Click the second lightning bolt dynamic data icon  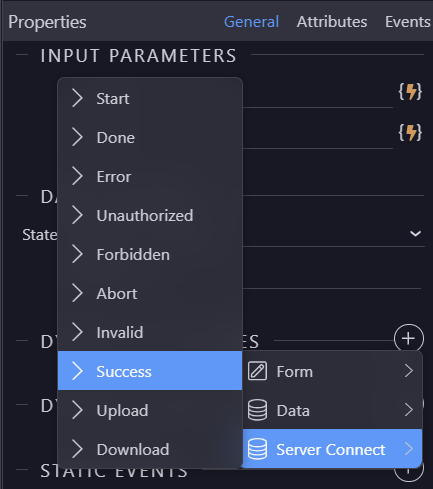tap(410, 132)
